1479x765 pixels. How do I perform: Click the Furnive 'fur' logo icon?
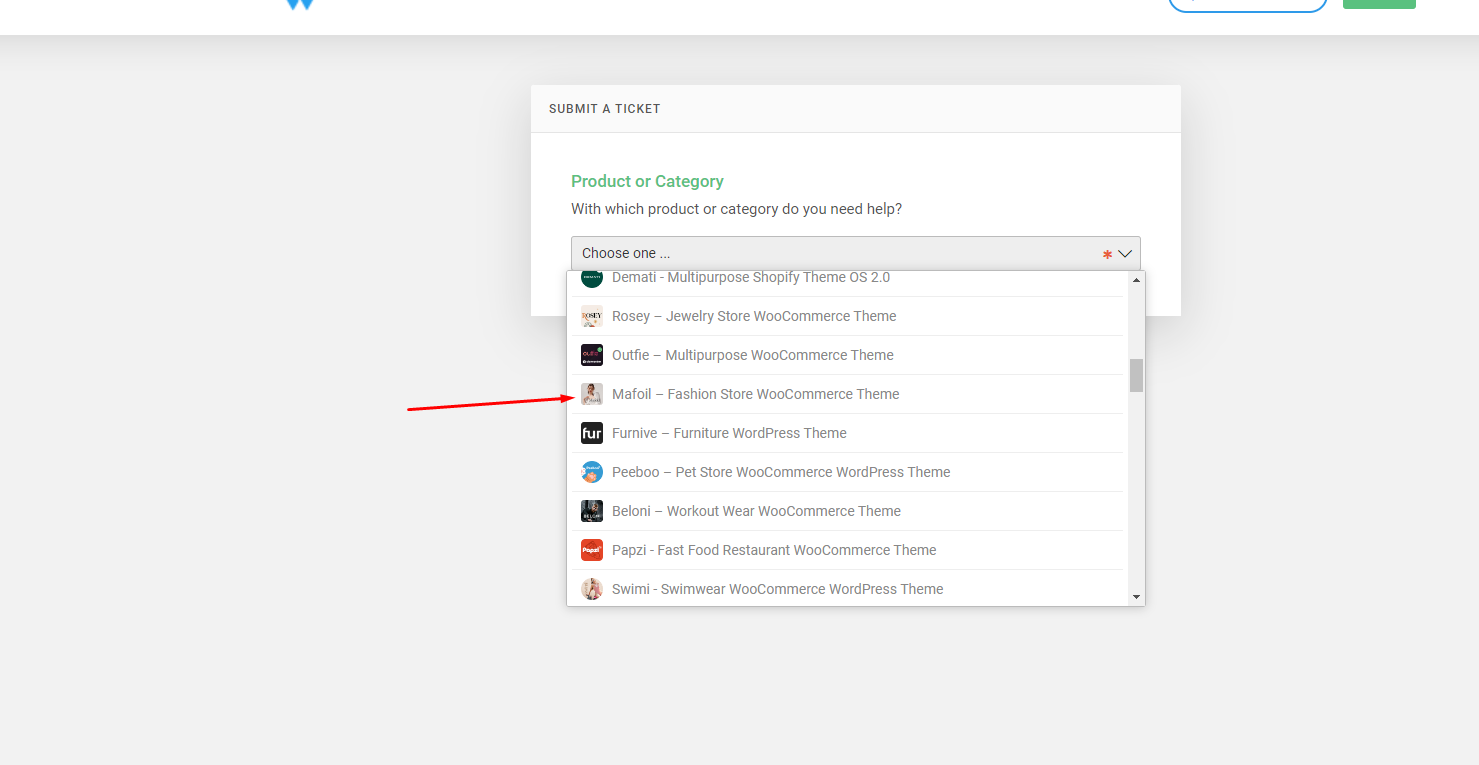pyautogui.click(x=592, y=433)
